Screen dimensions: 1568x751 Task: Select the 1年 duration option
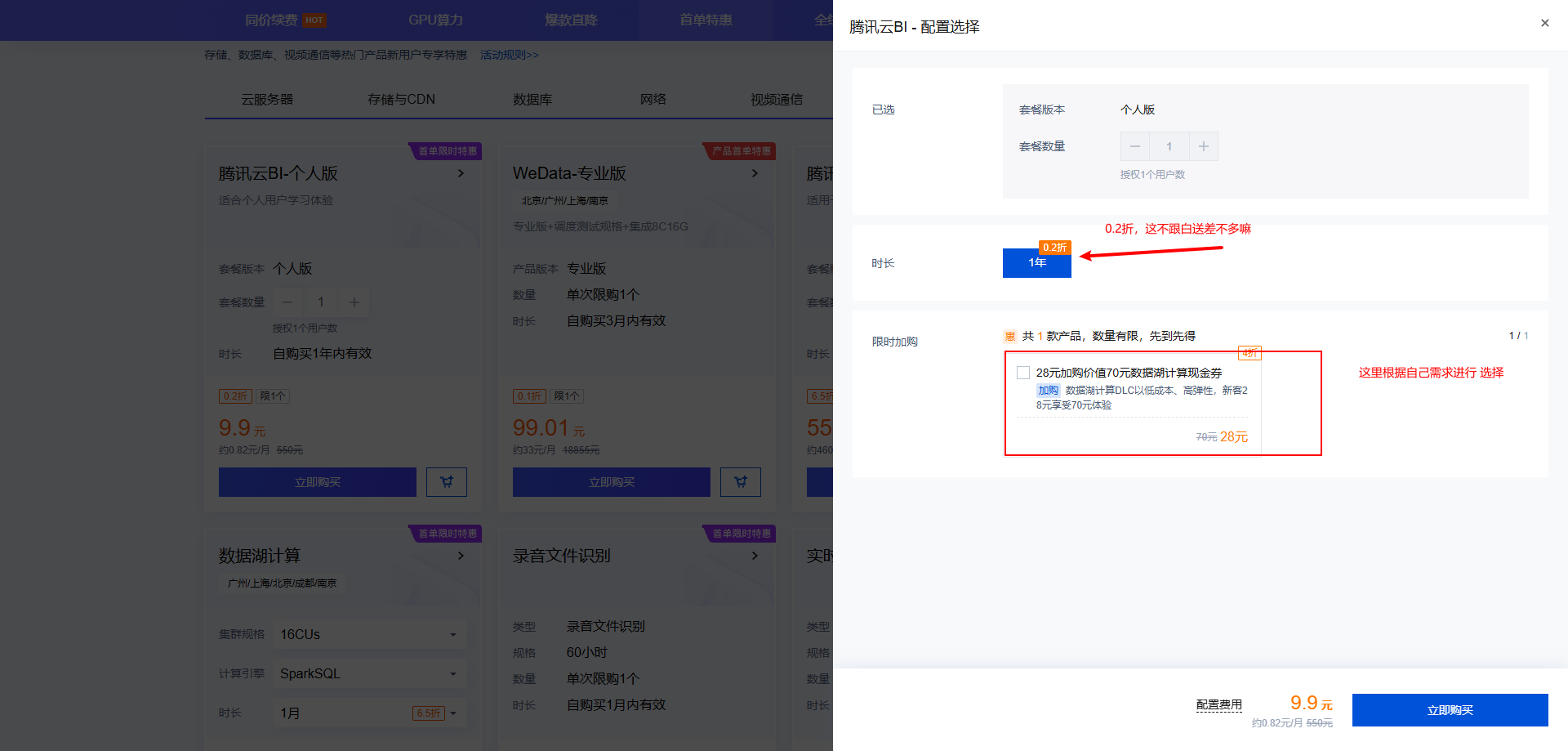click(x=1037, y=262)
